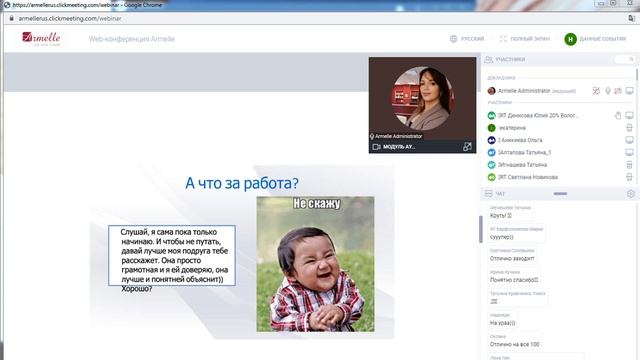Image resolution: width=640 pixels, height=360 pixels.
Task: Click first crossed-out icon beside Armelle Administrator
Action: (x=596, y=91)
